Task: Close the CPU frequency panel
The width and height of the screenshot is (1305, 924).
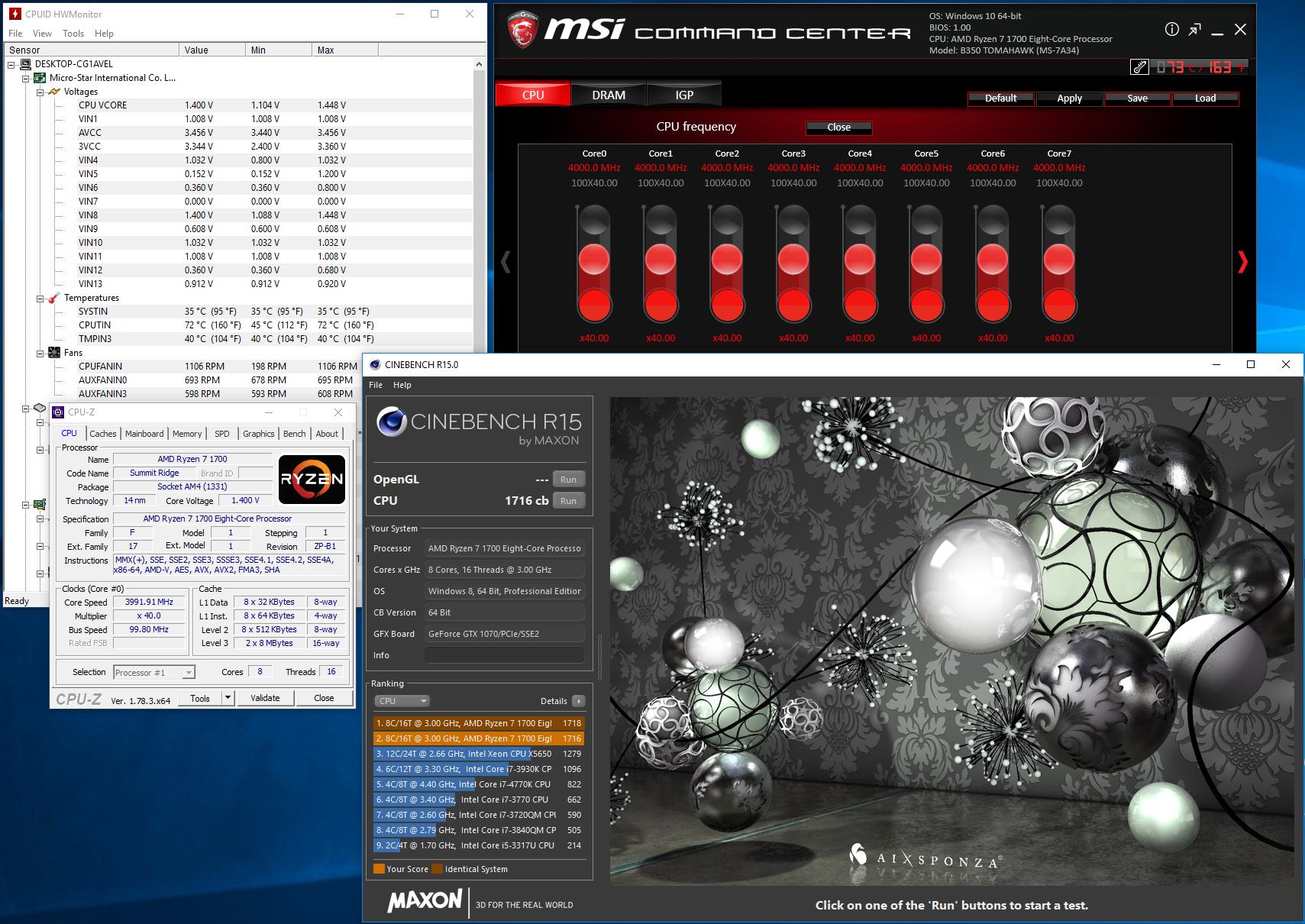Action: tap(838, 128)
